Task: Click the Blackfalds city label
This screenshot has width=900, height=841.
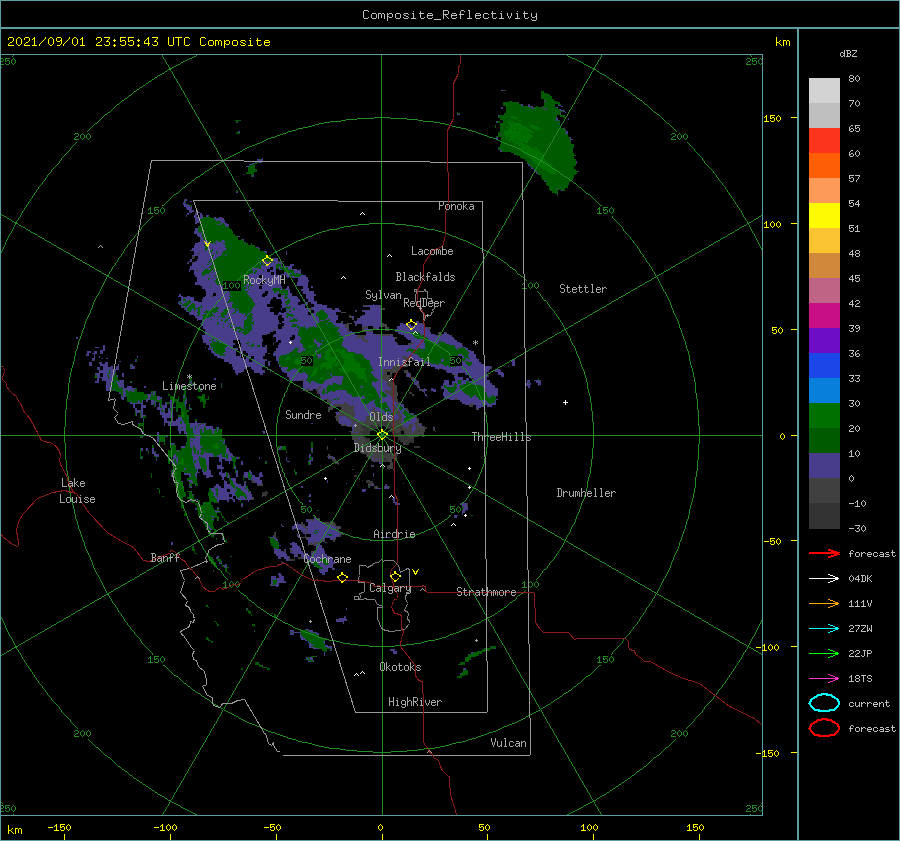Action: [x=425, y=277]
